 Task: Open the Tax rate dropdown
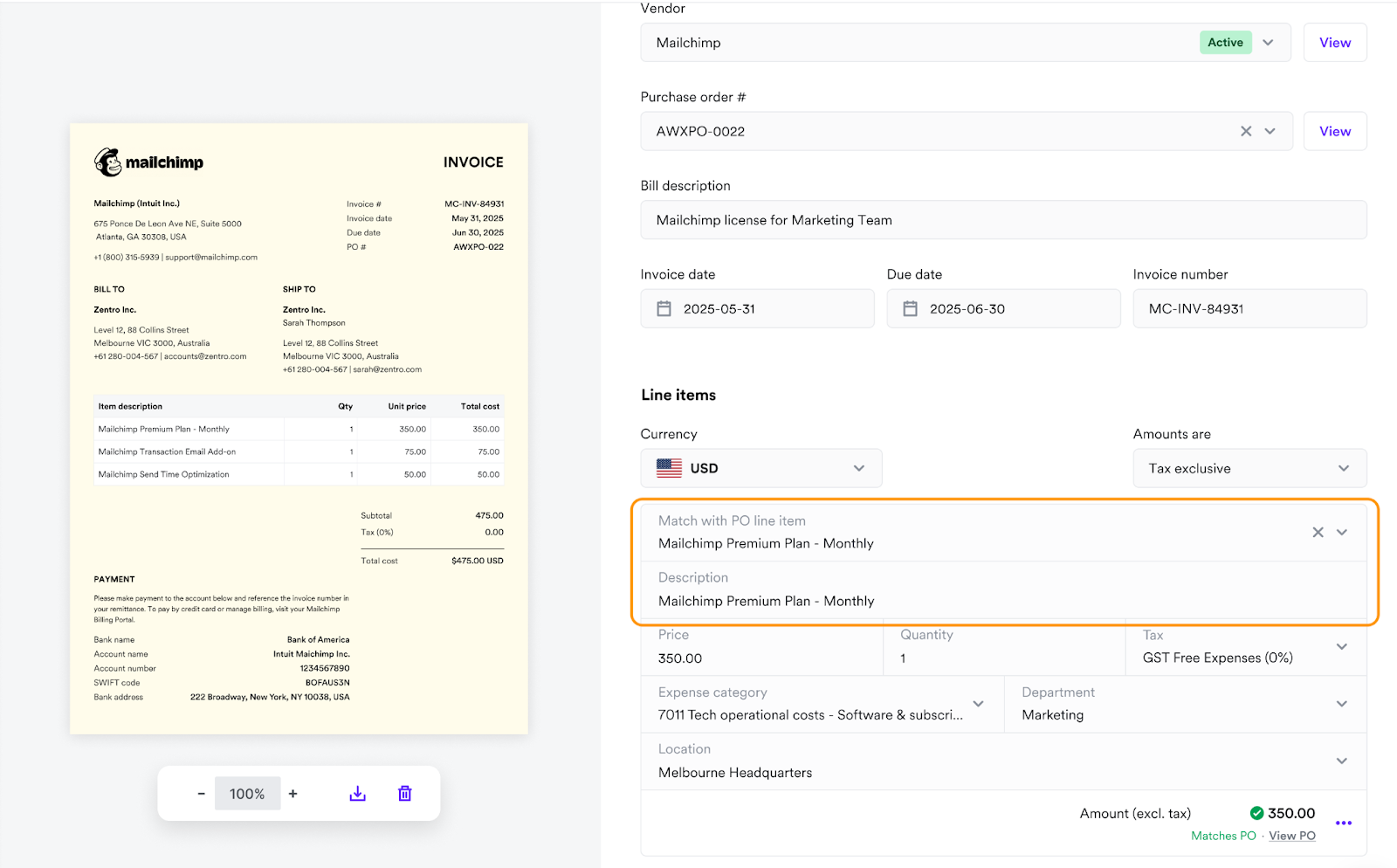tap(1341, 647)
